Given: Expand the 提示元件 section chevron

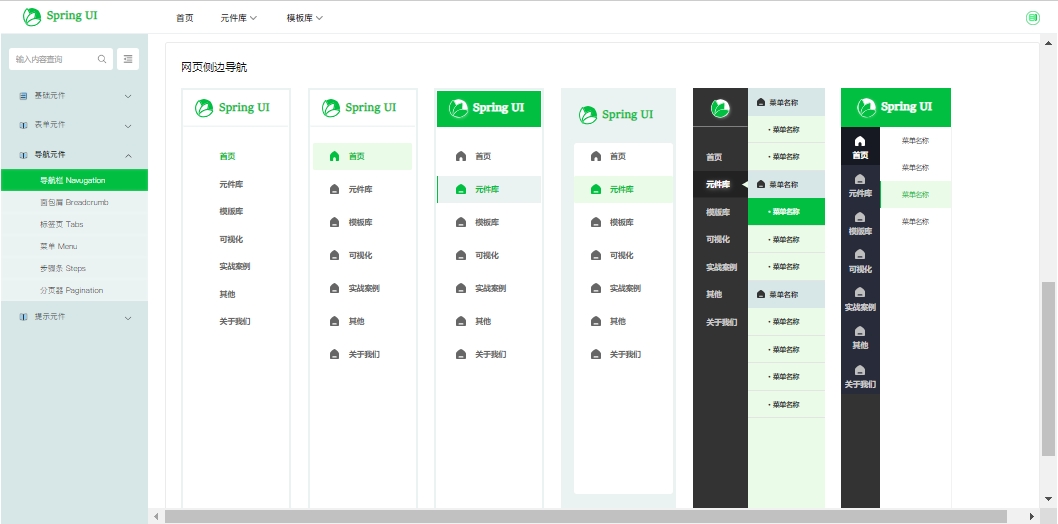Looking at the screenshot, I should click(x=128, y=318).
